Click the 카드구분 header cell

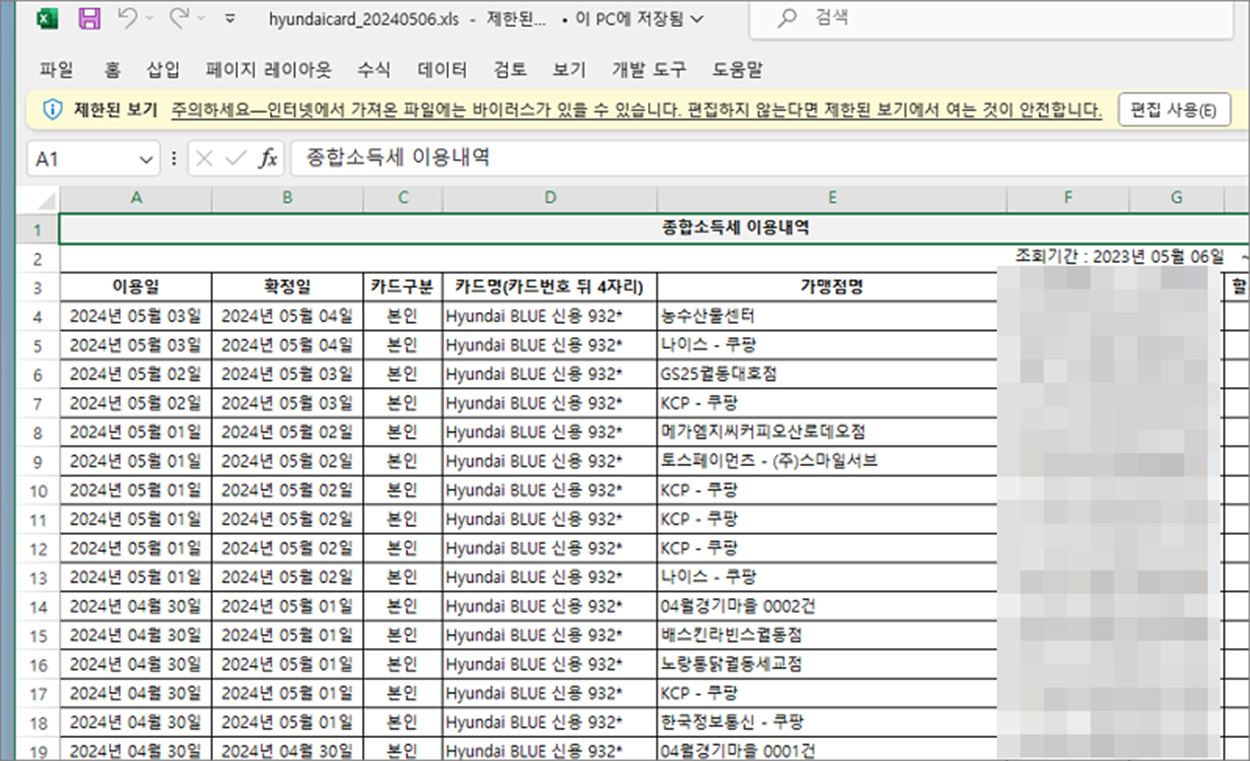402,287
